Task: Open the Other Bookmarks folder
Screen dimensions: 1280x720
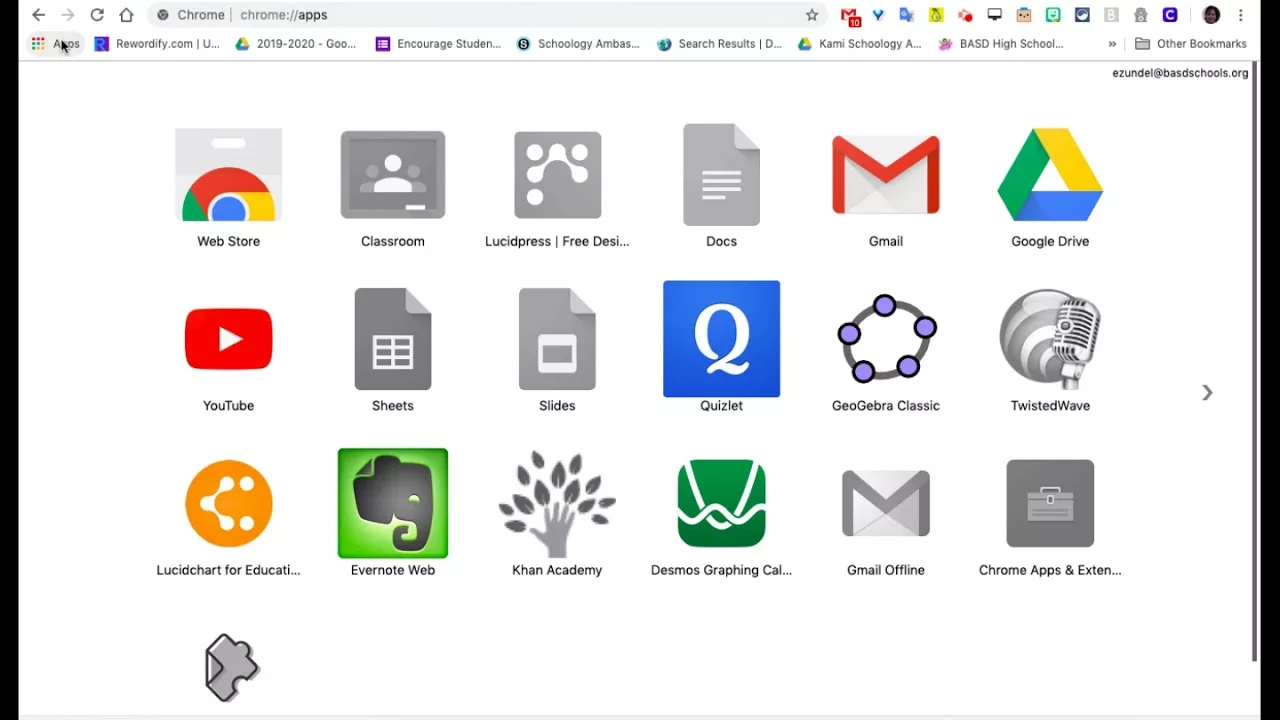Action: (x=1191, y=43)
